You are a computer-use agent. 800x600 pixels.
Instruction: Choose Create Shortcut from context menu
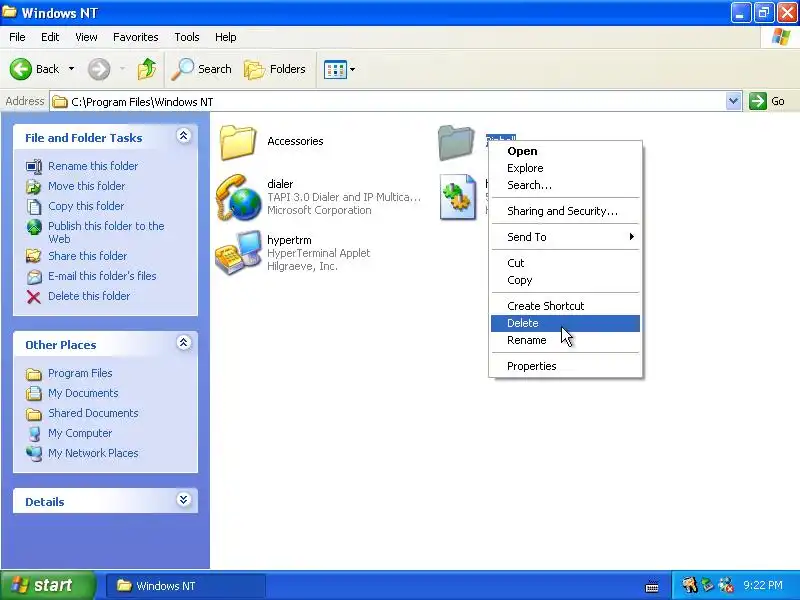(565, 306)
